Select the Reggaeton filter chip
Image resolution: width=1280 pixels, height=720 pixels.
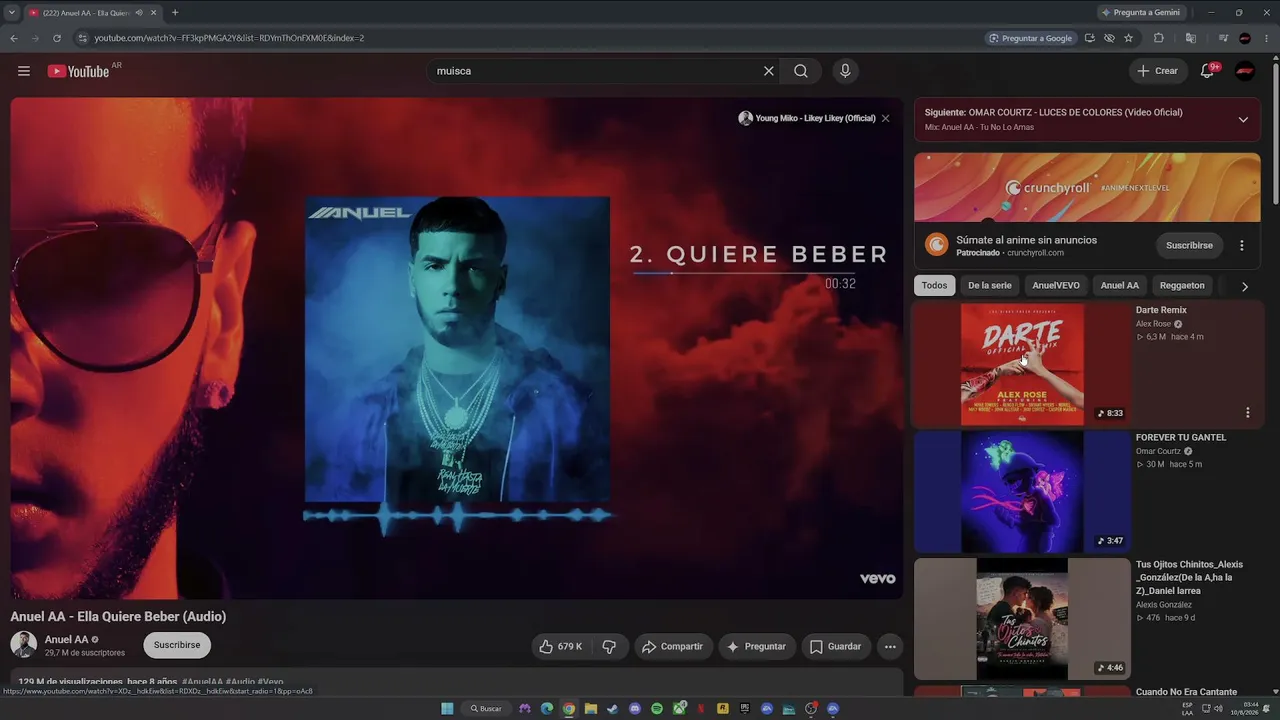(x=1182, y=285)
